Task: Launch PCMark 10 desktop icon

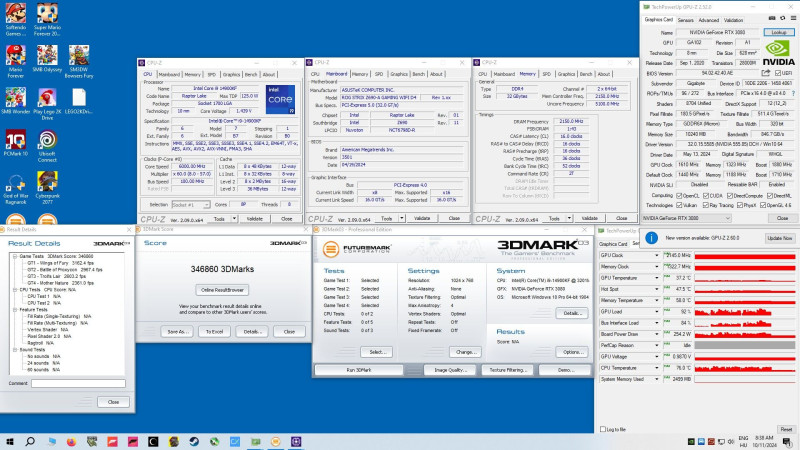Action: pos(15,142)
